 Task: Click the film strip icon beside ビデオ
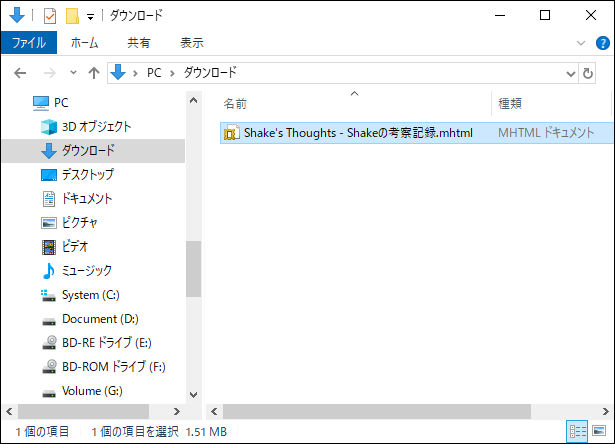pyautogui.click(x=49, y=247)
